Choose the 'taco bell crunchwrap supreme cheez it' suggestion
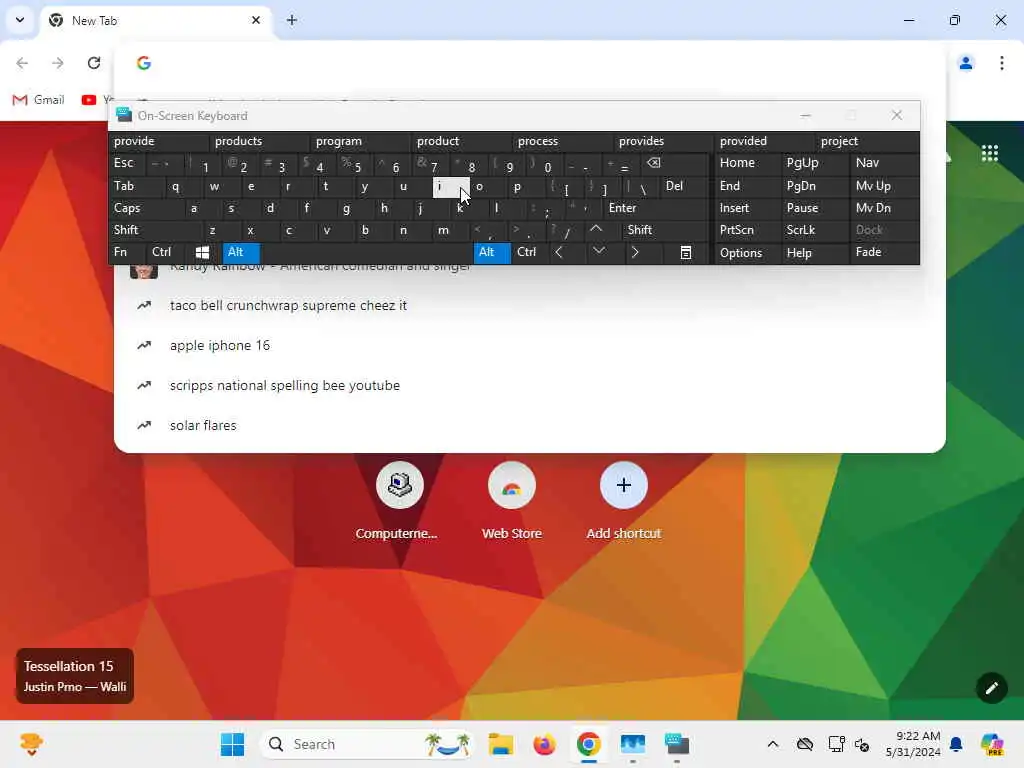The image size is (1024, 768). [530, 306]
